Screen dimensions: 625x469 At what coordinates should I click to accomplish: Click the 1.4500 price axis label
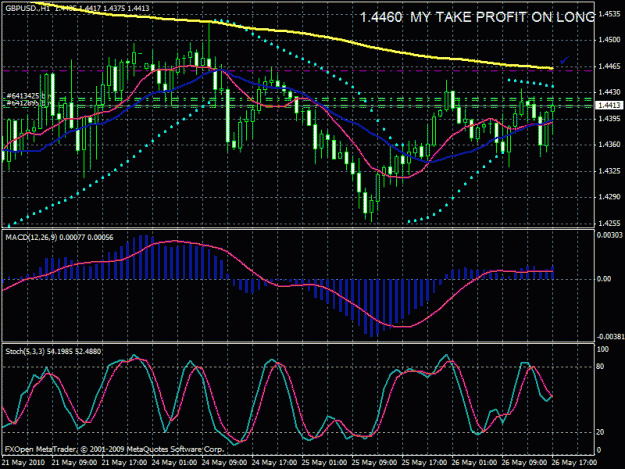tap(609, 40)
